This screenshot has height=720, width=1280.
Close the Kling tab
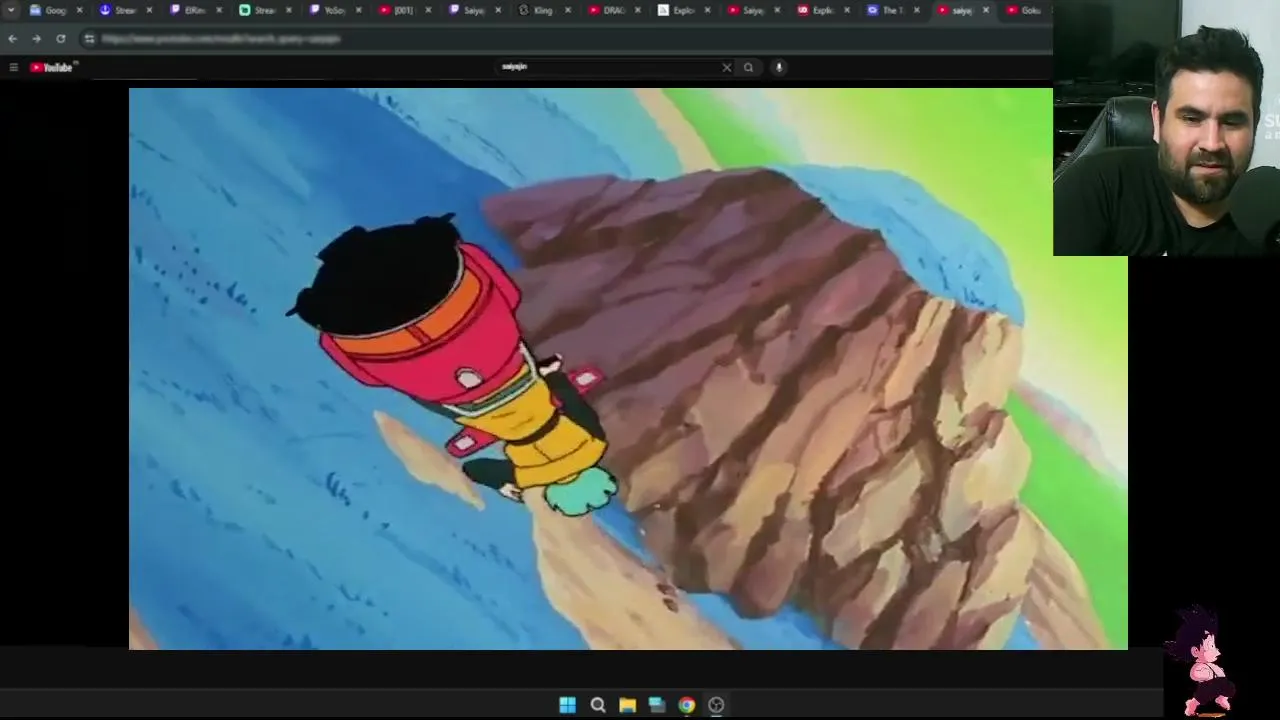568,10
